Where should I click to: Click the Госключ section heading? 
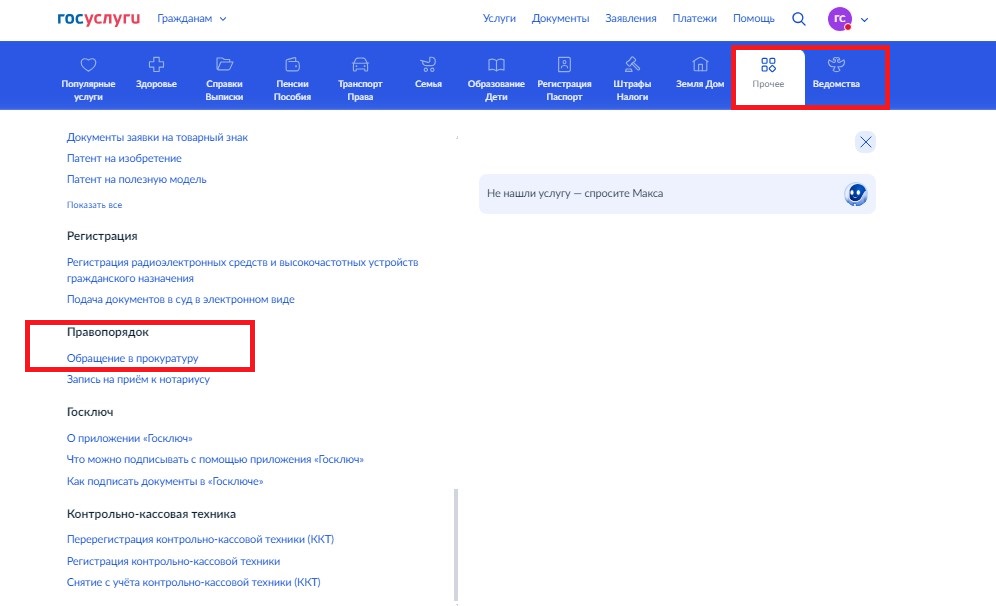[x=90, y=412]
